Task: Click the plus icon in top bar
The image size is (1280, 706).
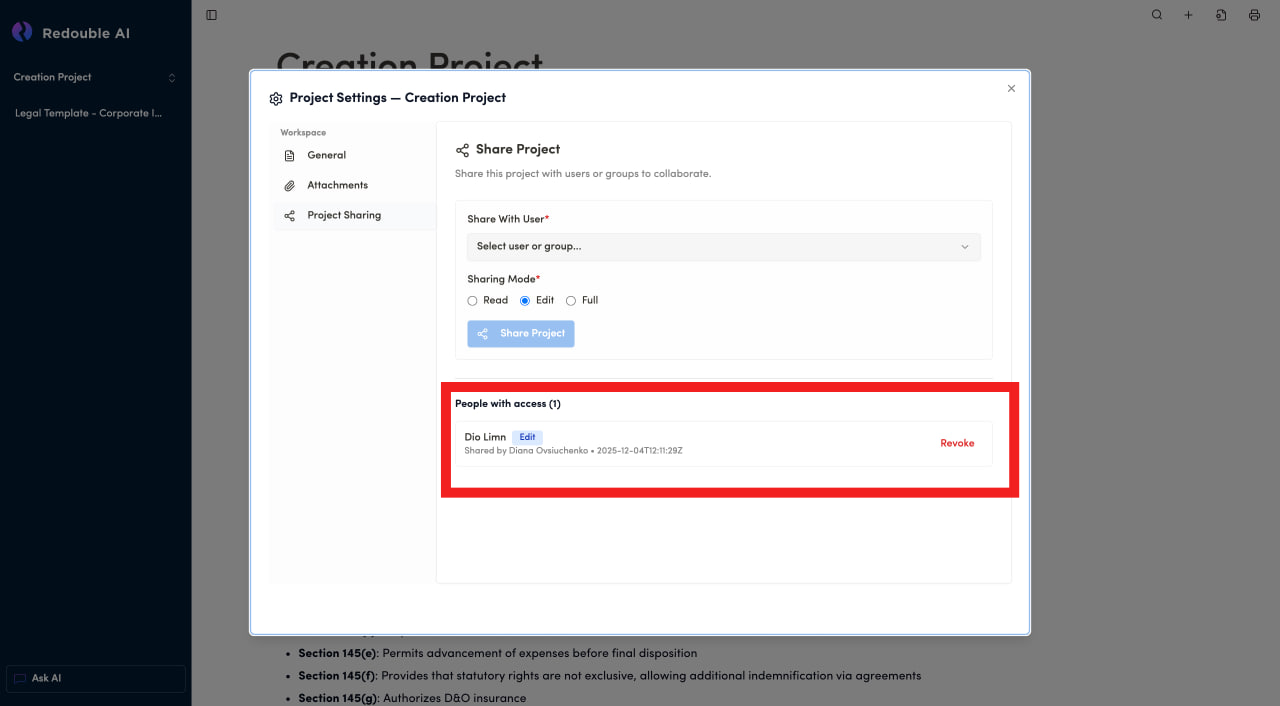Action: pos(1189,15)
